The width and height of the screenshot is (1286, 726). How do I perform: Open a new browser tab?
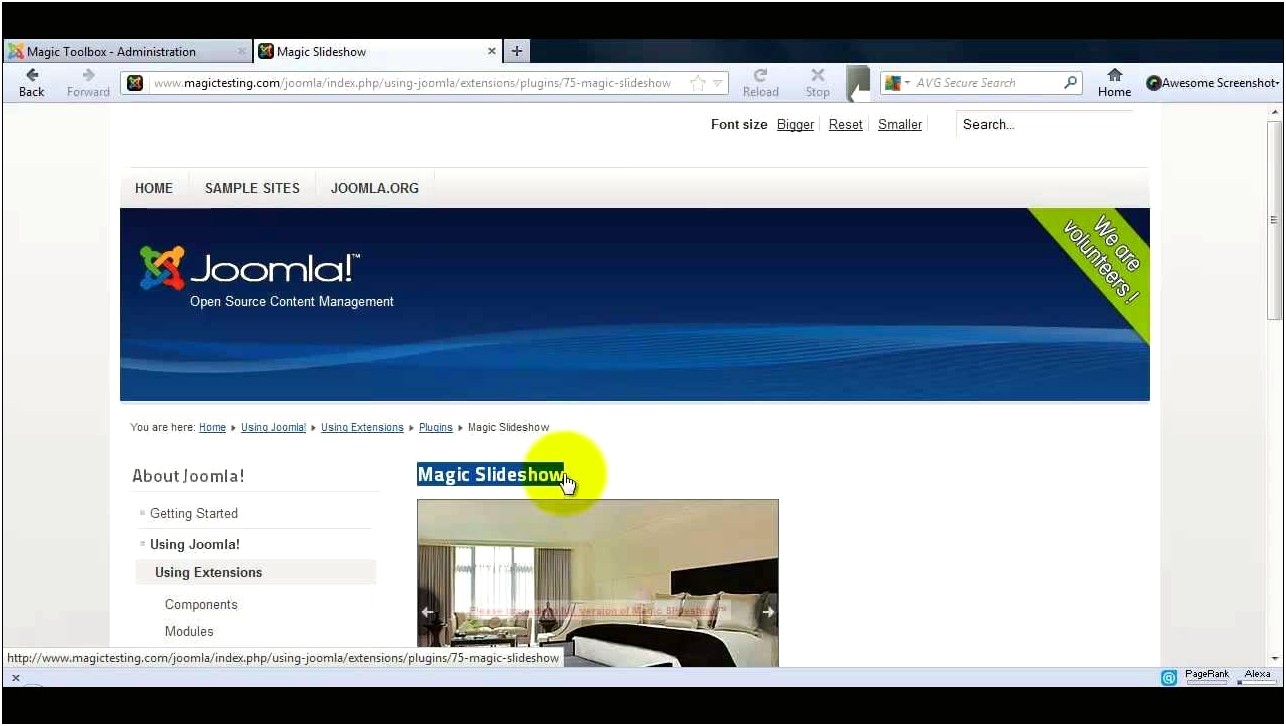click(x=517, y=51)
